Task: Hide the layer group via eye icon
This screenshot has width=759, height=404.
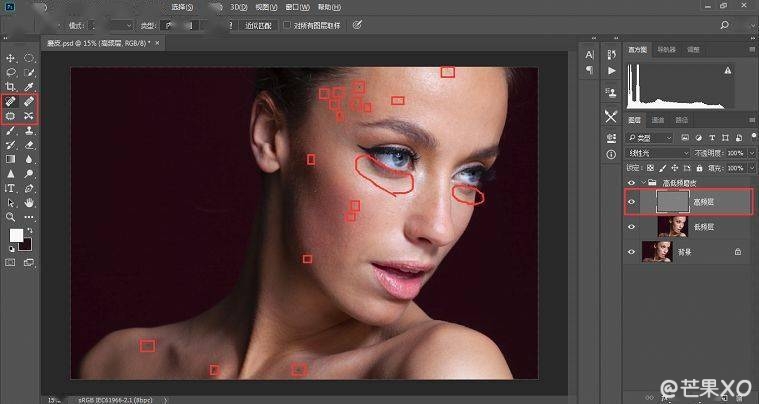Action: click(x=631, y=182)
